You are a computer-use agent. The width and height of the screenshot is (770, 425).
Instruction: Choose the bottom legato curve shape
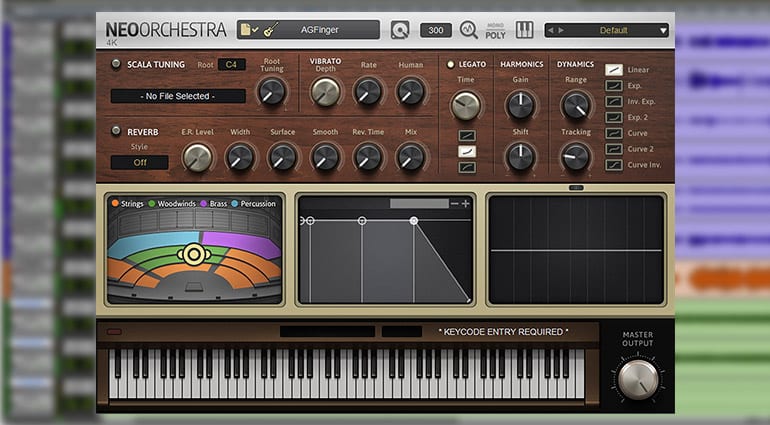tap(467, 168)
